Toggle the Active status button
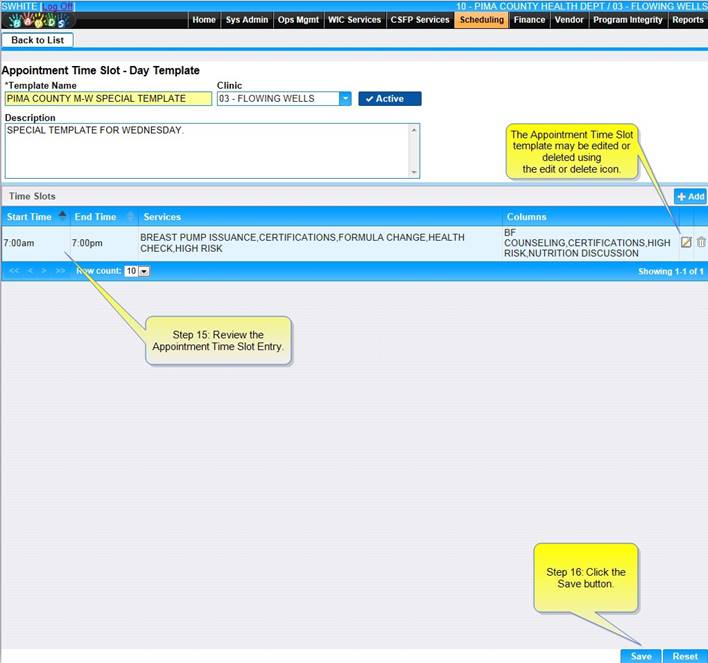Viewport: 708px width, 663px height. [x=389, y=99]
